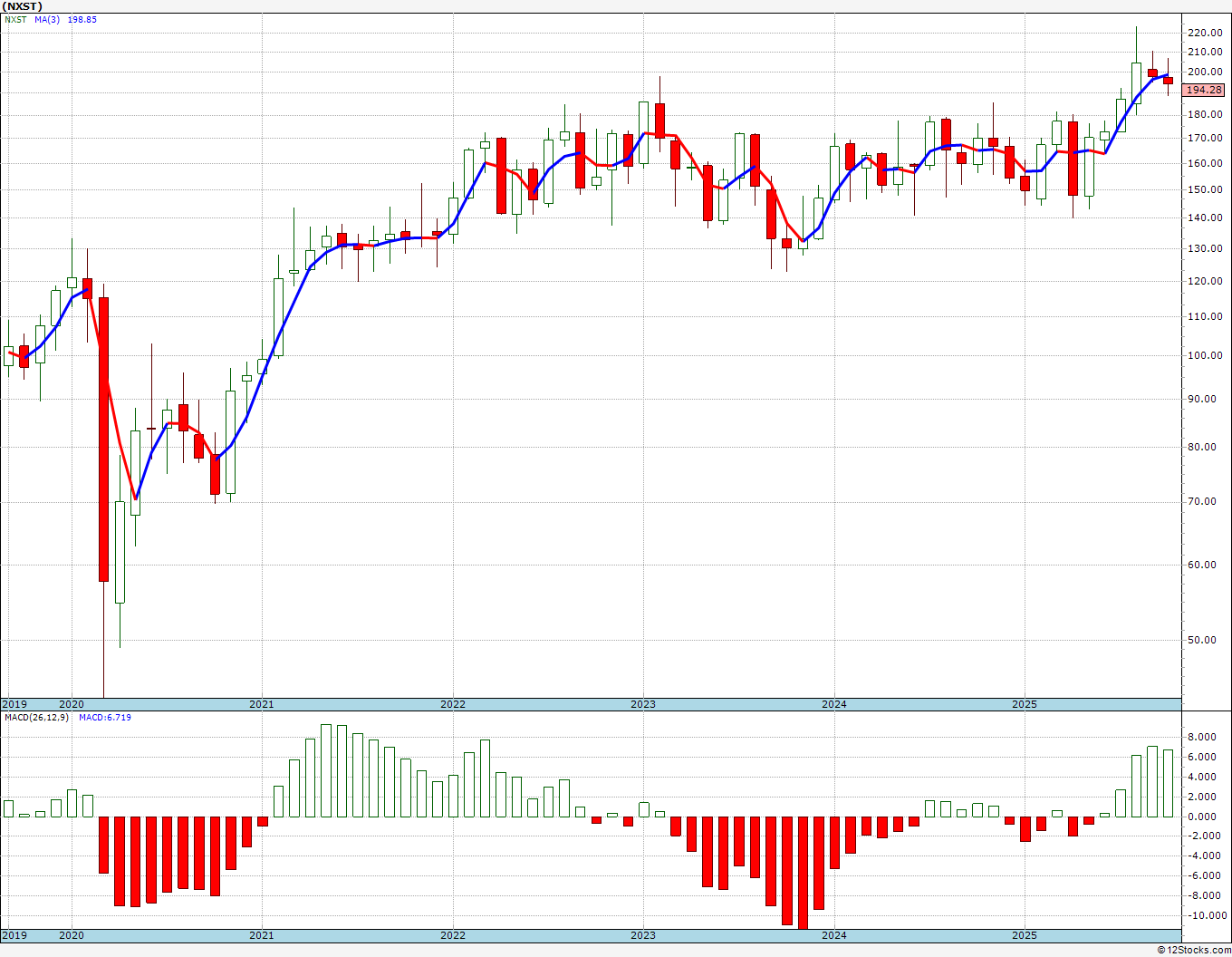The width and height of the screenshot is (1232, 957).
Task: Click 2022 on the price chart time axis
Action: tap(453, 704)
